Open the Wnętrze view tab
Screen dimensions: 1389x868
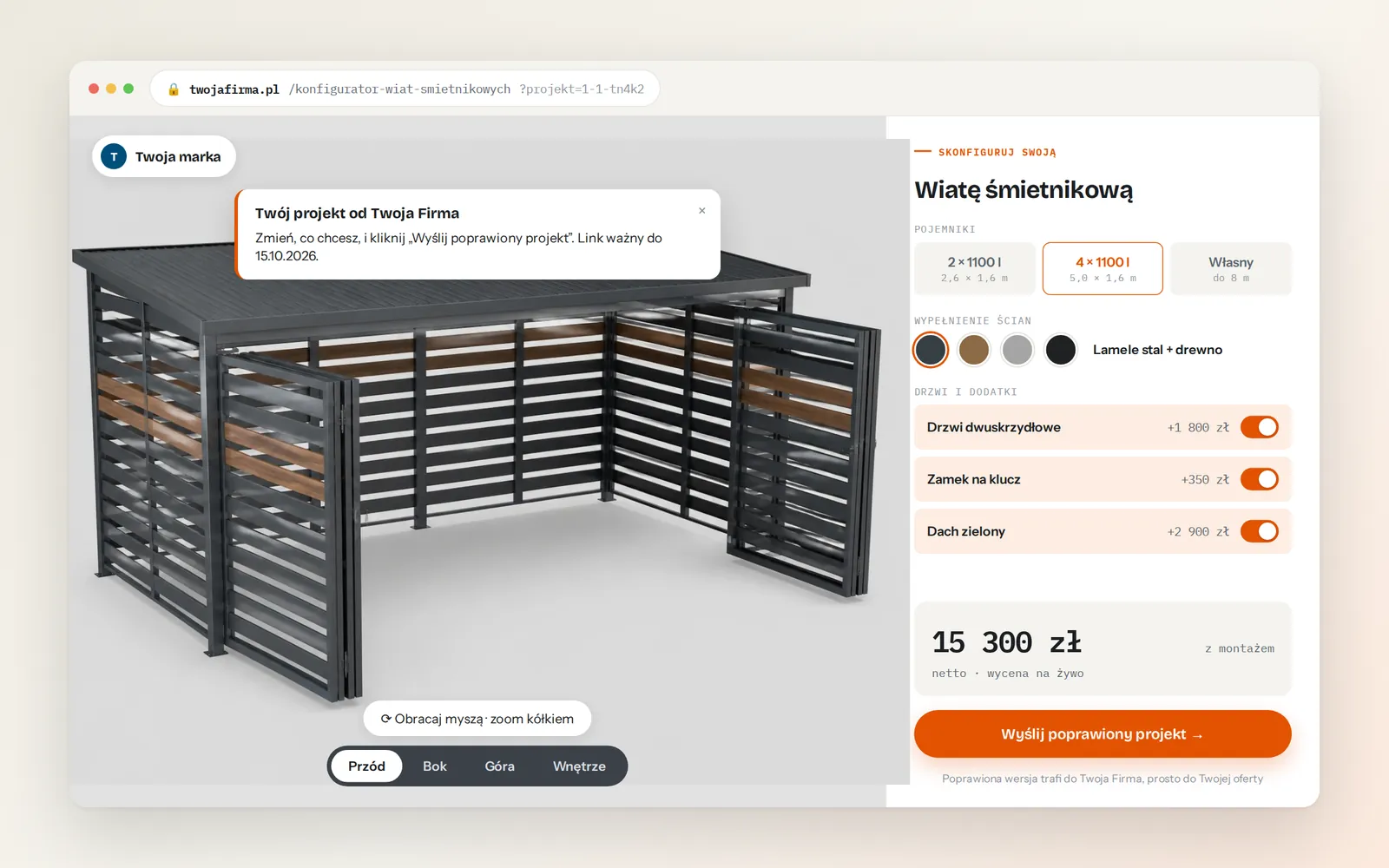[x=579, y=766]
